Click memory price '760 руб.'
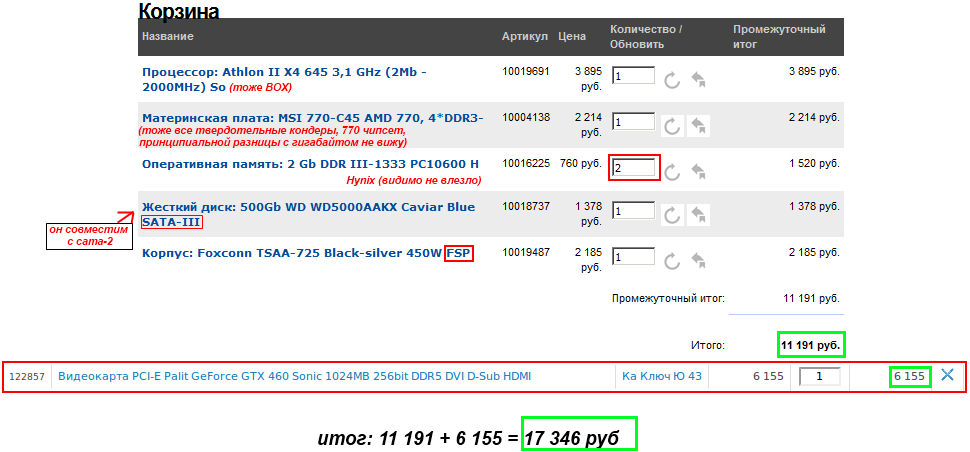970x452 pixels. tap(580, 163)
